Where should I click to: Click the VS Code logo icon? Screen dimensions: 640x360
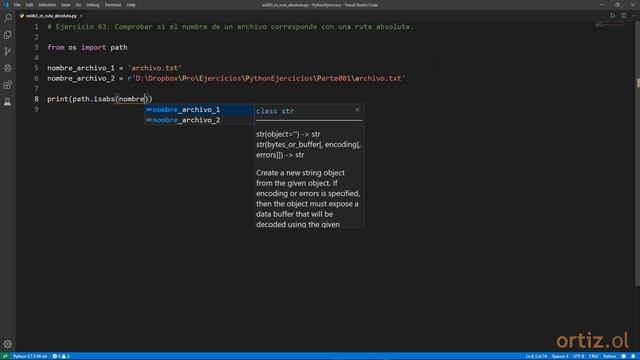[6, 5]
